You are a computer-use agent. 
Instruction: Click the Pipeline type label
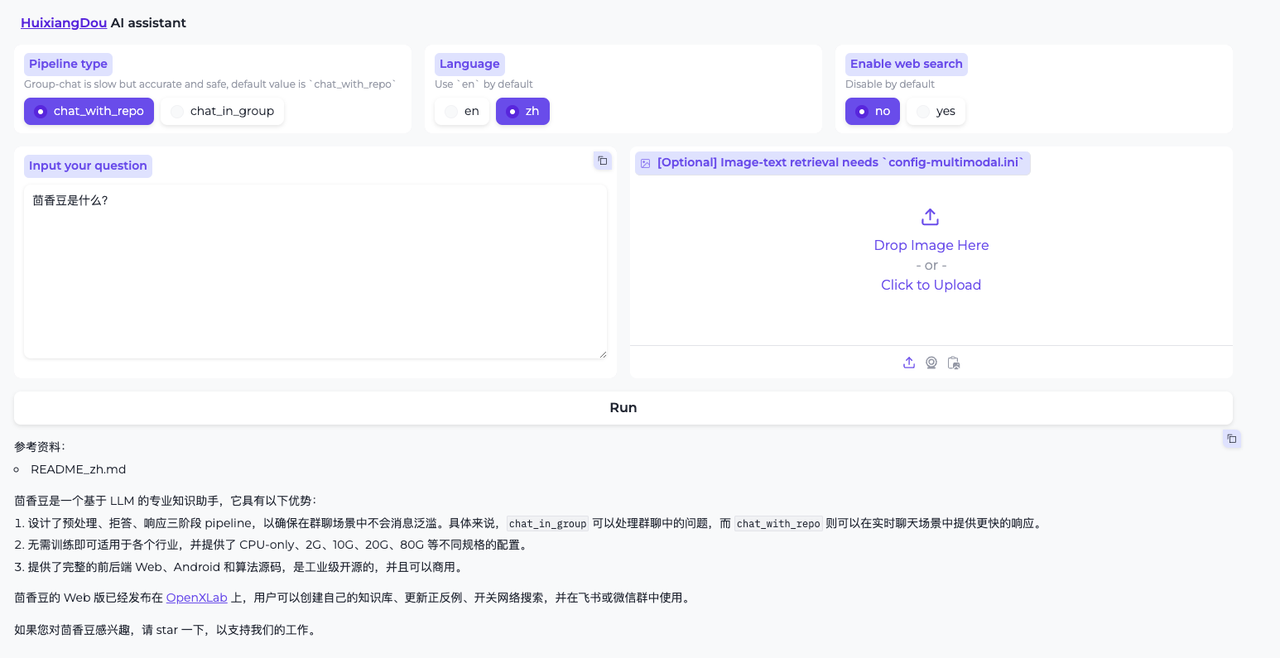pos(68,64)
